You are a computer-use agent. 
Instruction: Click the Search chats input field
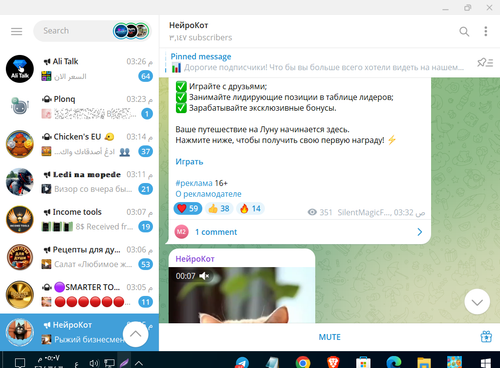73,31
